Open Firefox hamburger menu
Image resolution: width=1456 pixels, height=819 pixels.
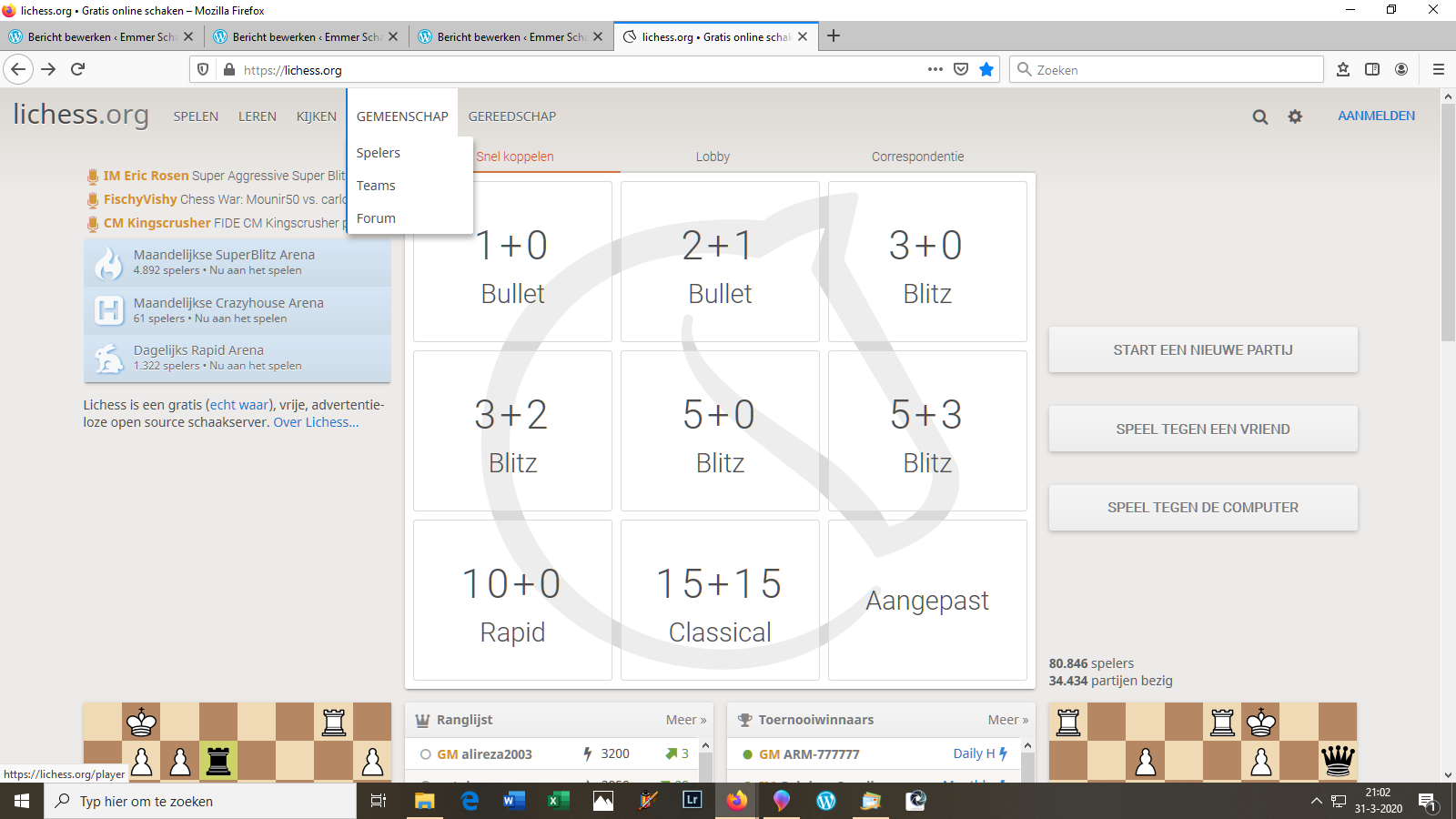[1438, 69]
